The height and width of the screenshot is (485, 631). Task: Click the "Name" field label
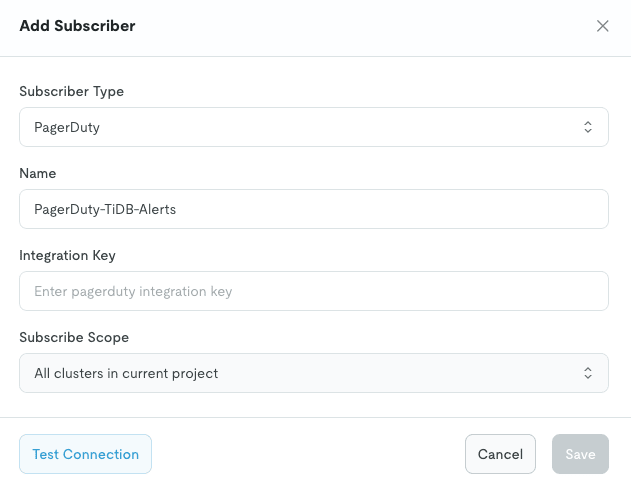[38, 173]
